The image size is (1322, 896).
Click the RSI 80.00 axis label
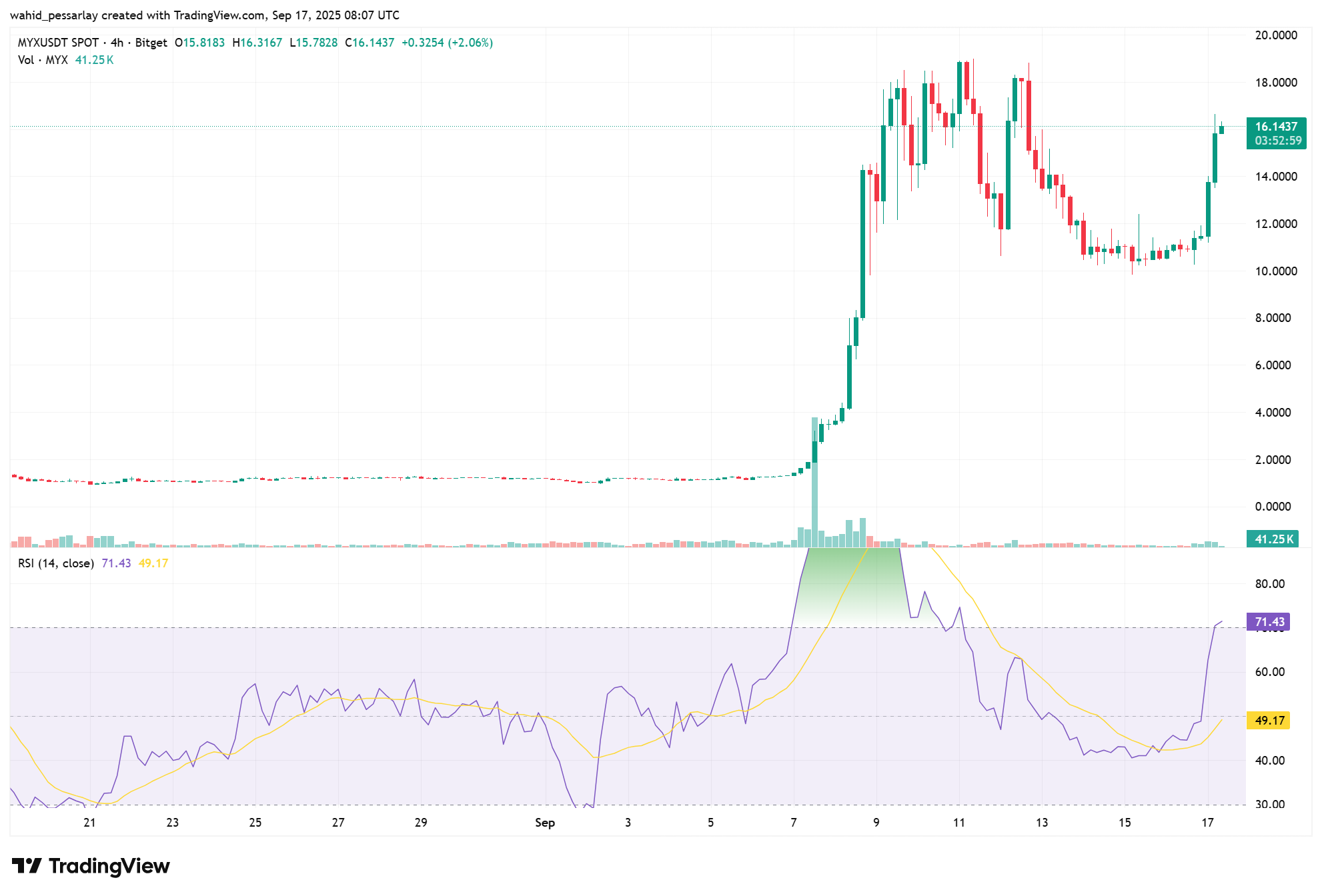[x=1269, y=584]
